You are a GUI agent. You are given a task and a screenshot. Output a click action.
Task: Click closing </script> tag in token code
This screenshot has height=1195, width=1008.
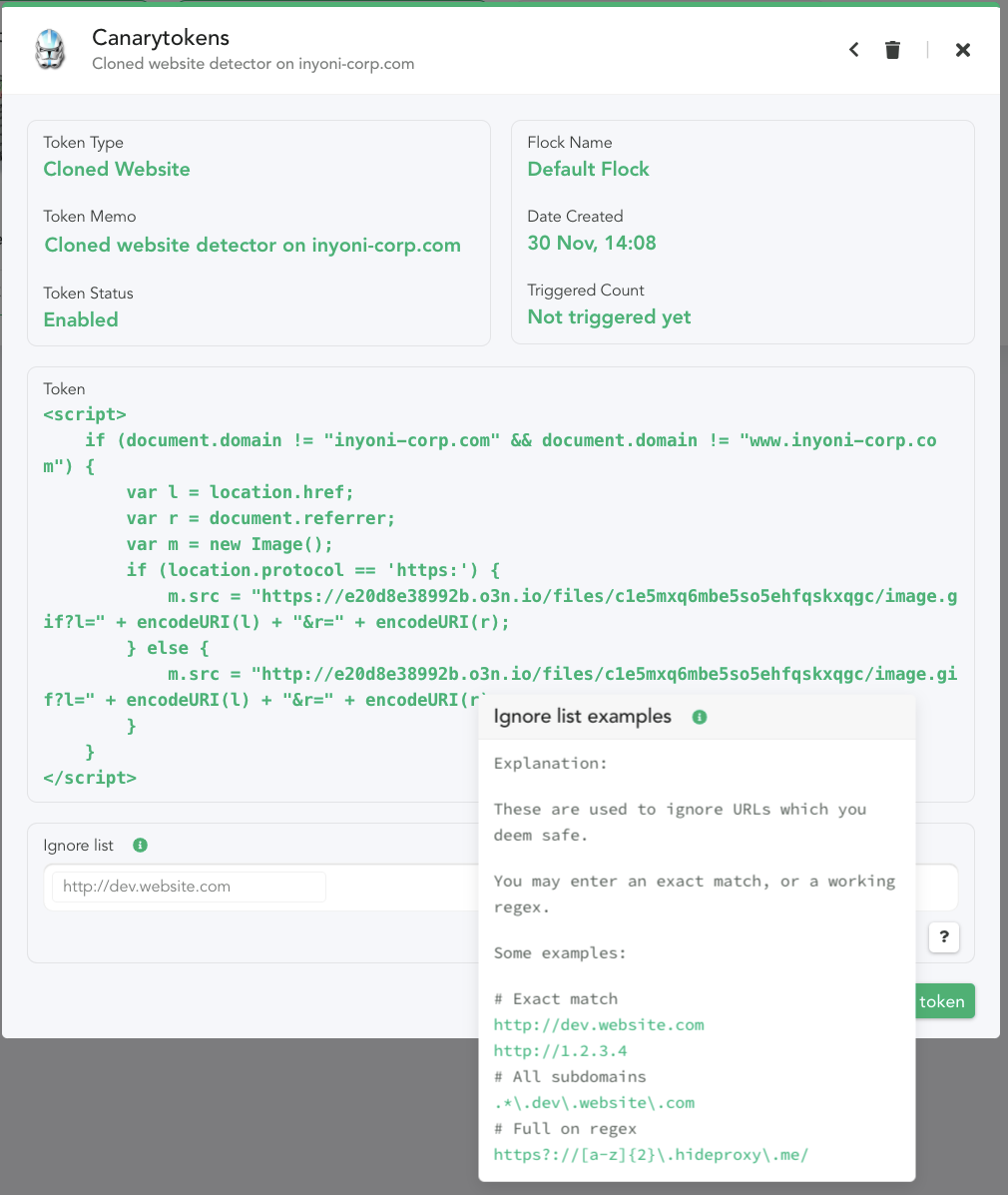click(90, 778)
